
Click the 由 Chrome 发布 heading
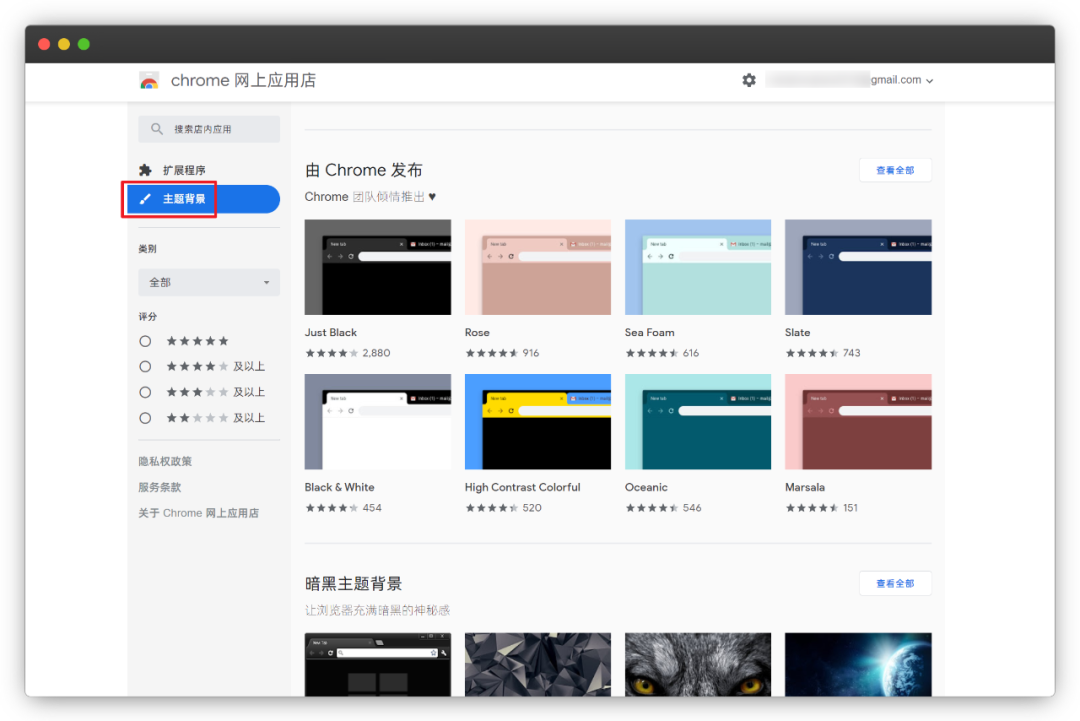click(364, 170)
